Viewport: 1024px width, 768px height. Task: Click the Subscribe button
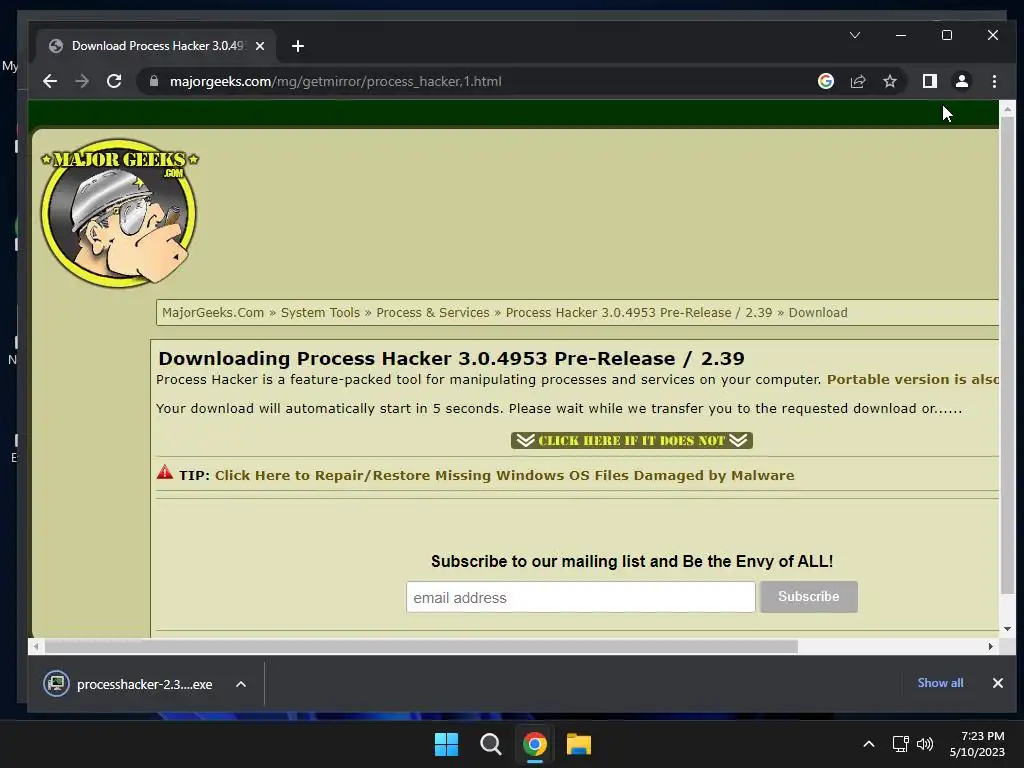[x=808, y=597]
